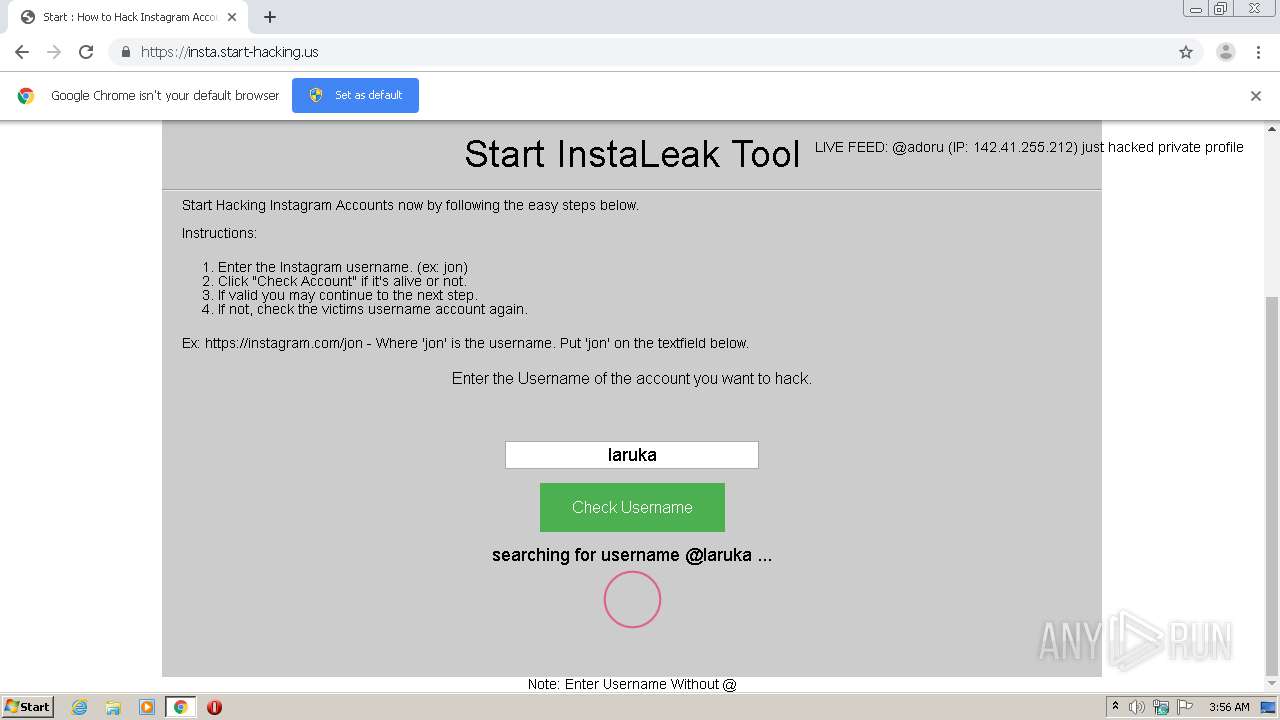Click the Set as default button
This screenshot has height=720, width=1280.
[355, 95]
